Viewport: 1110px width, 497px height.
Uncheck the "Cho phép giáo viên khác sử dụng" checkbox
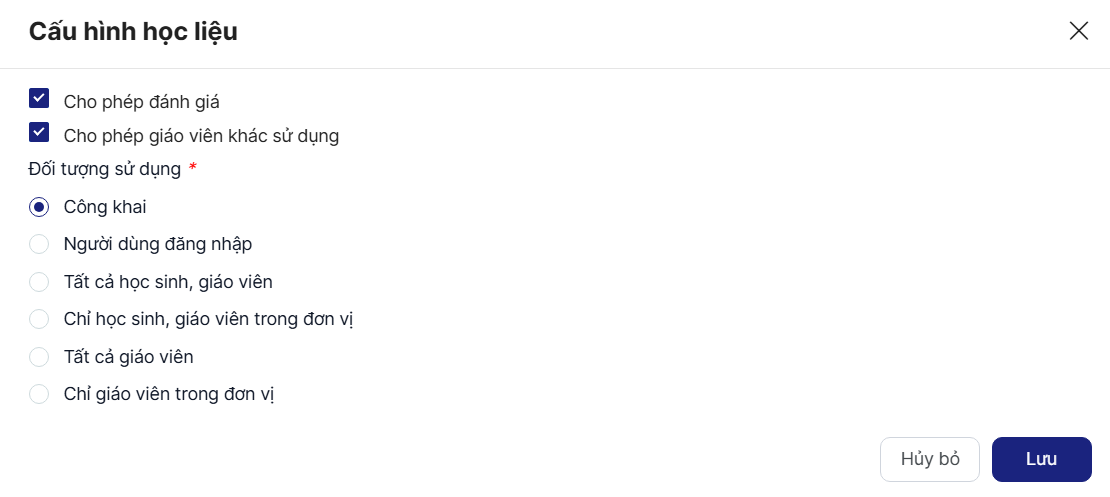(39, 132)
